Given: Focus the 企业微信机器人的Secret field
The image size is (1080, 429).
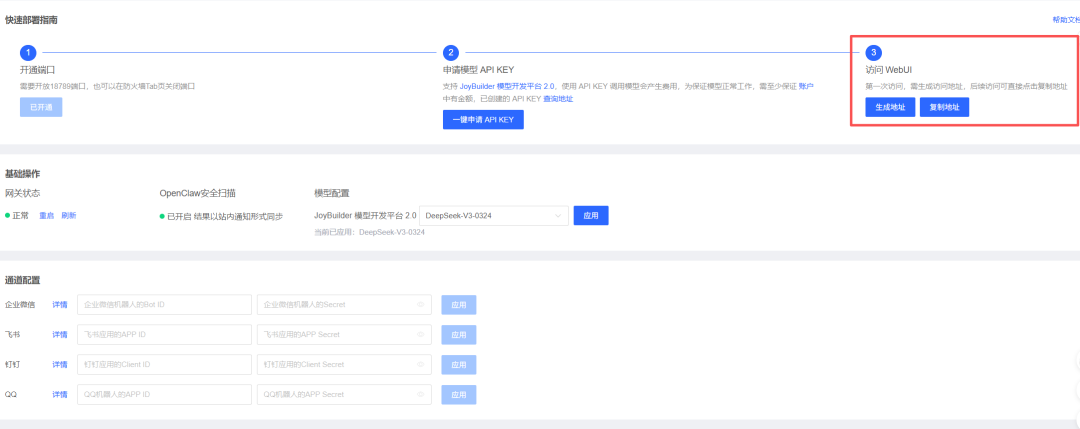Looking at the screenshot, I should [x=344, y=304].
